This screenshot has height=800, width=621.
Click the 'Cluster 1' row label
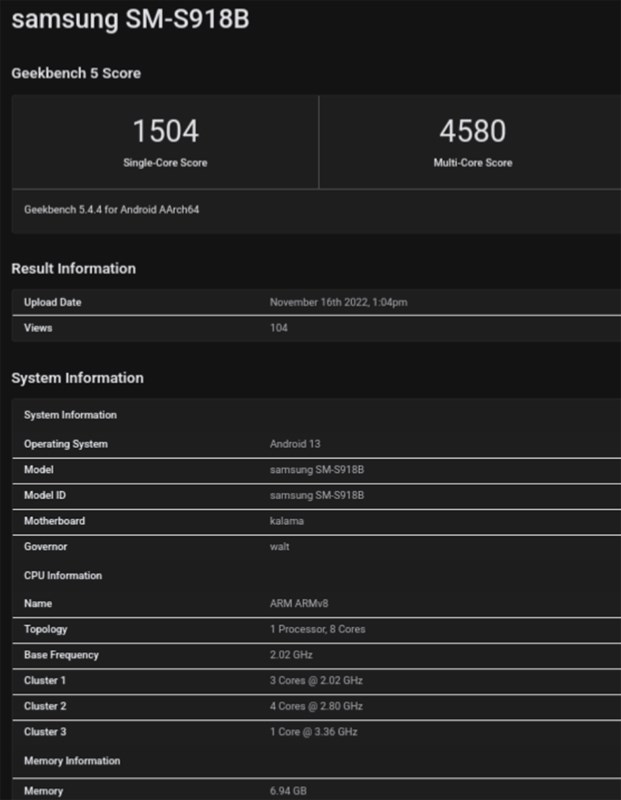point(45,681)
